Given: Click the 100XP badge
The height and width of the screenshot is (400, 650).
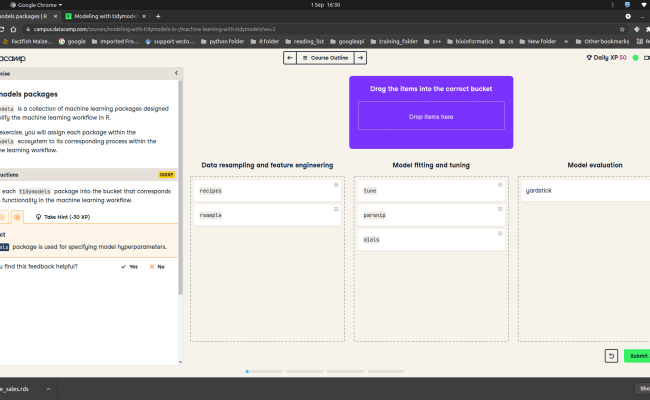Looking at the screenshot, I should [166, 175].
